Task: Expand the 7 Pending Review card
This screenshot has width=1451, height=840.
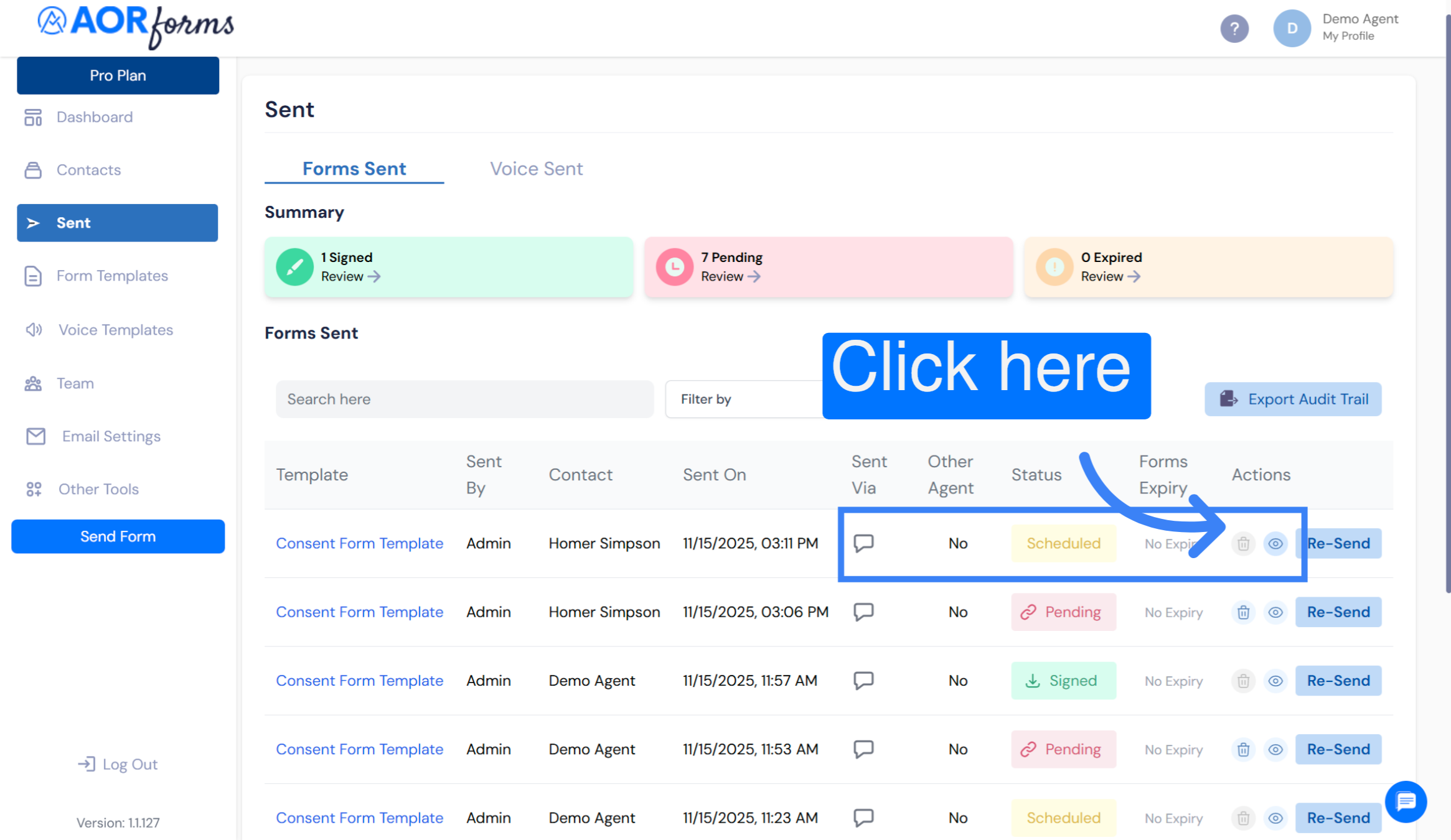Action: (x=730, y=276)
